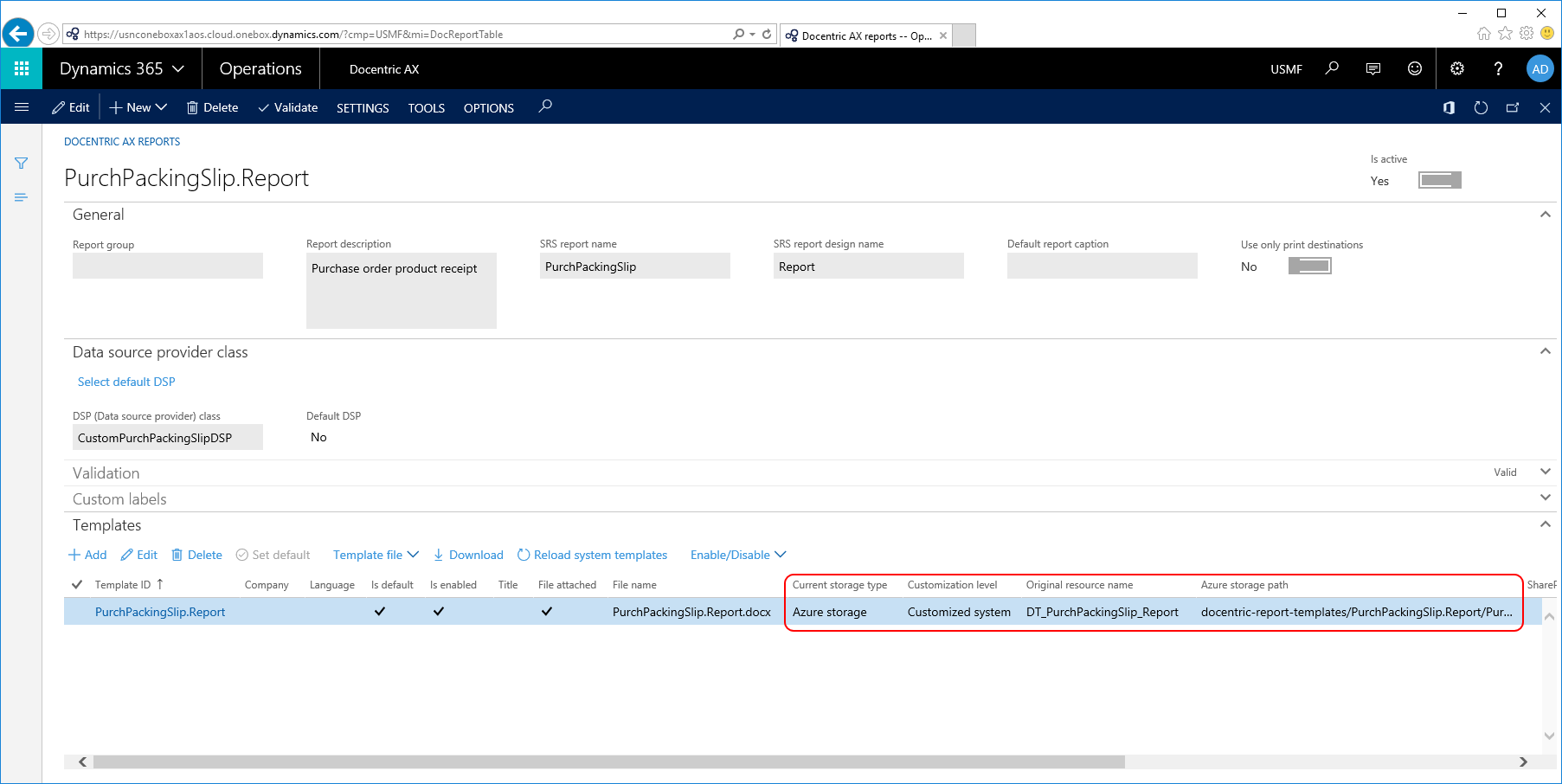Open the TOOLS tab
The height and width of the screenshot is (784, 1562).
point(427,108)
